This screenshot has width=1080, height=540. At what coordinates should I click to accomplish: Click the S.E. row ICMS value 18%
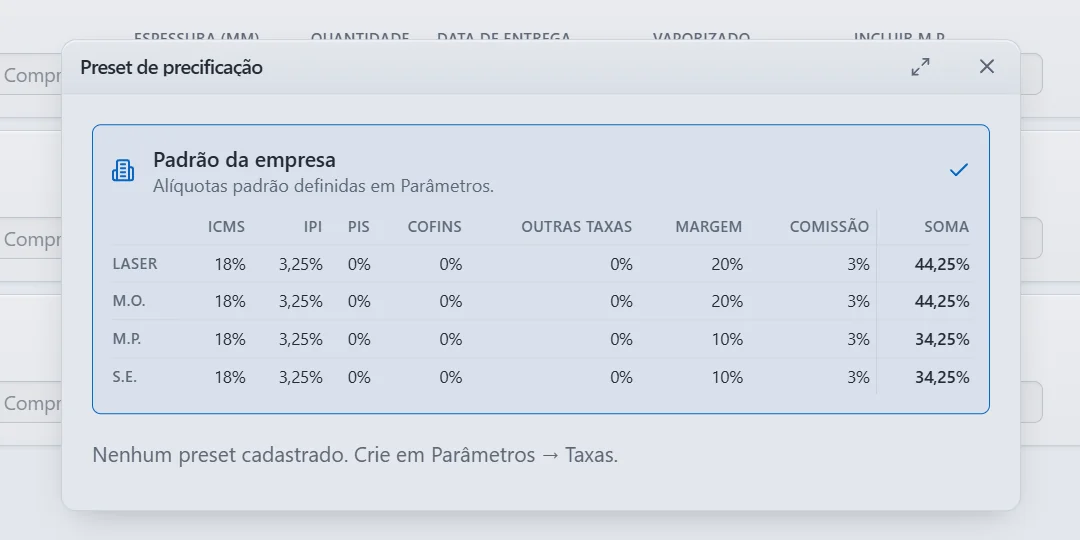(x=230, y=377)
